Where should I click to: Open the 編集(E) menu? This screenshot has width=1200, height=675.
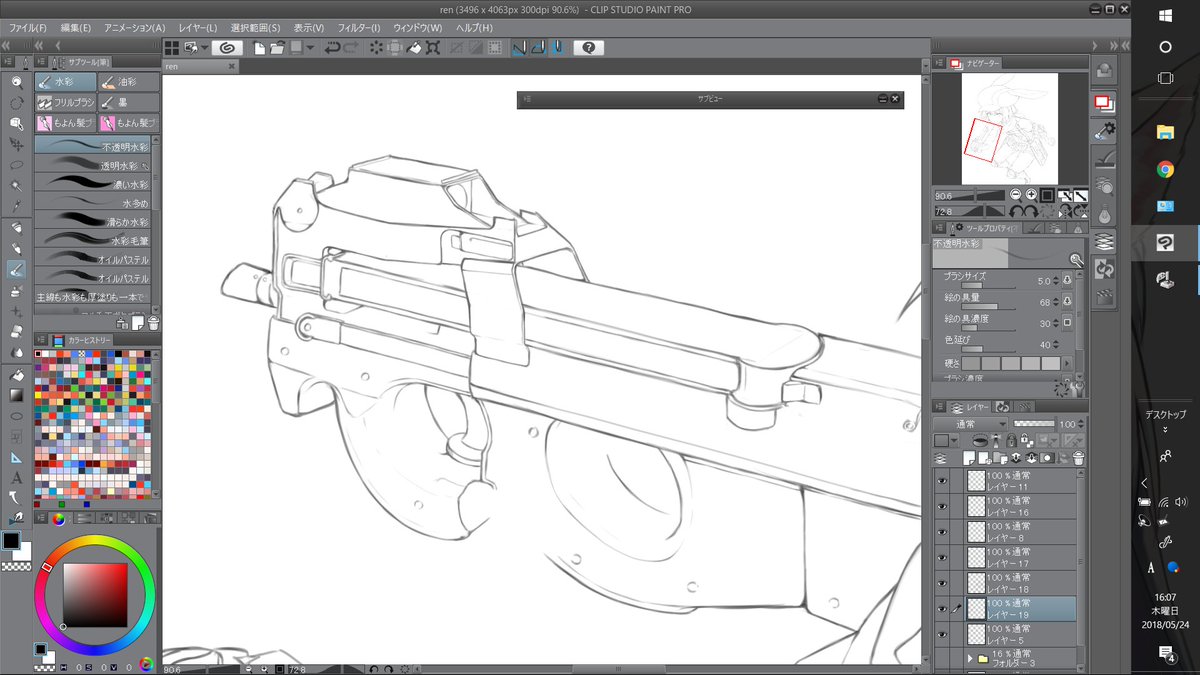75,27
